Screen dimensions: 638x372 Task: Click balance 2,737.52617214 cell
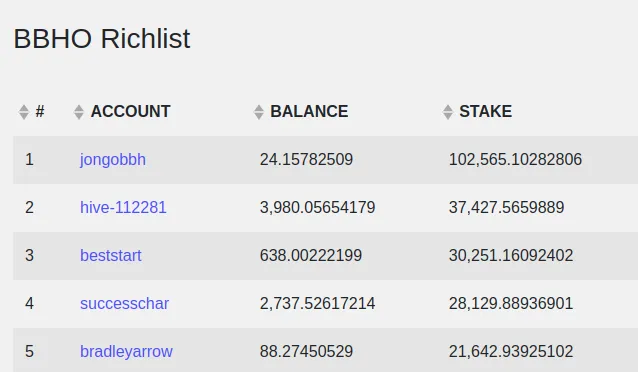pos(317,304)
